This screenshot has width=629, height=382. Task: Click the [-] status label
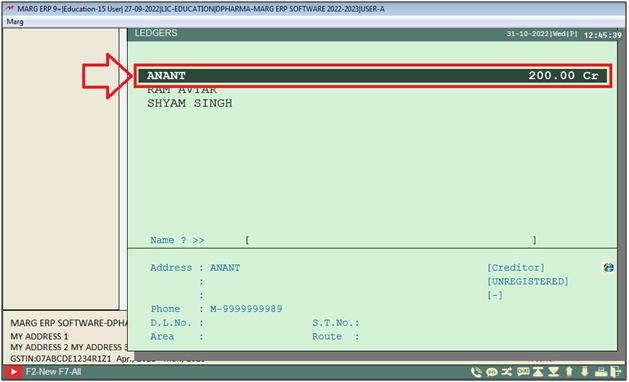pos(495,295)
